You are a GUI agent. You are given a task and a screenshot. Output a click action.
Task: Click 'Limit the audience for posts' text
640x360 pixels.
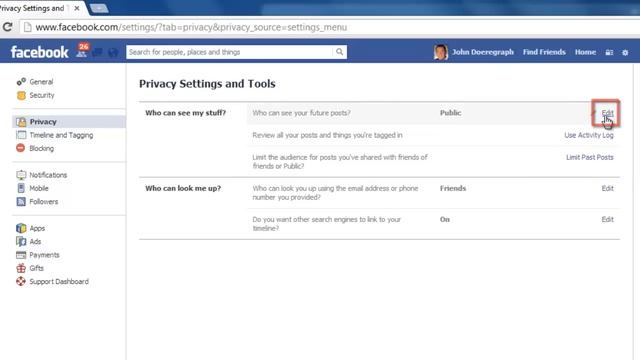point(340,162)
